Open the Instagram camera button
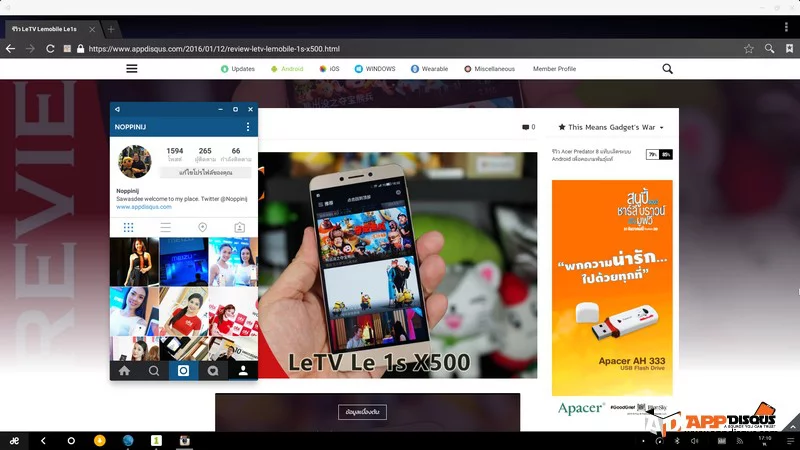This screenshot has width=800, height=450. [x=183, y=371]
